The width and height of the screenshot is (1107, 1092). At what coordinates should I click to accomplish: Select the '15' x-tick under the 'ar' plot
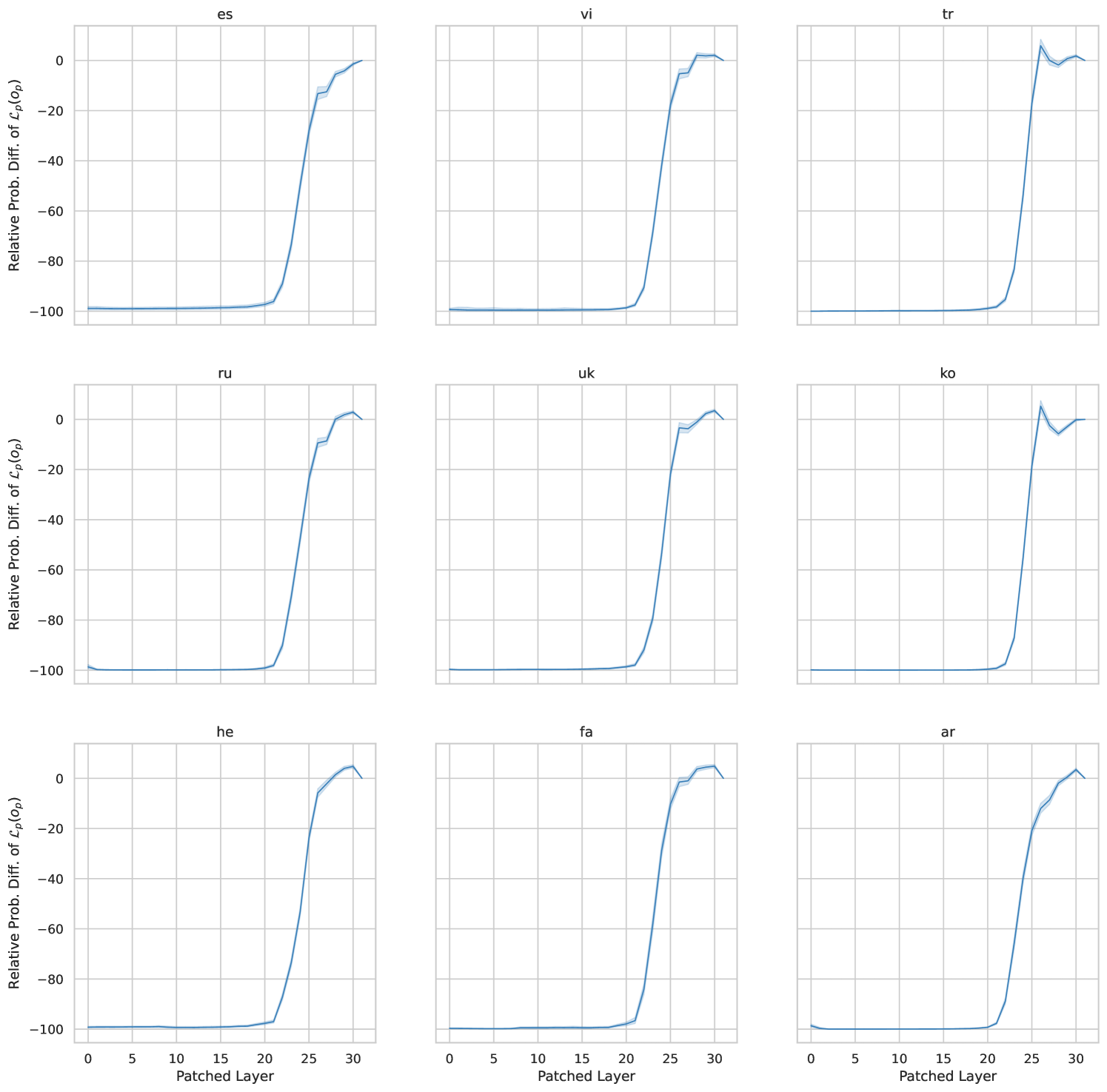point(943,1057)
